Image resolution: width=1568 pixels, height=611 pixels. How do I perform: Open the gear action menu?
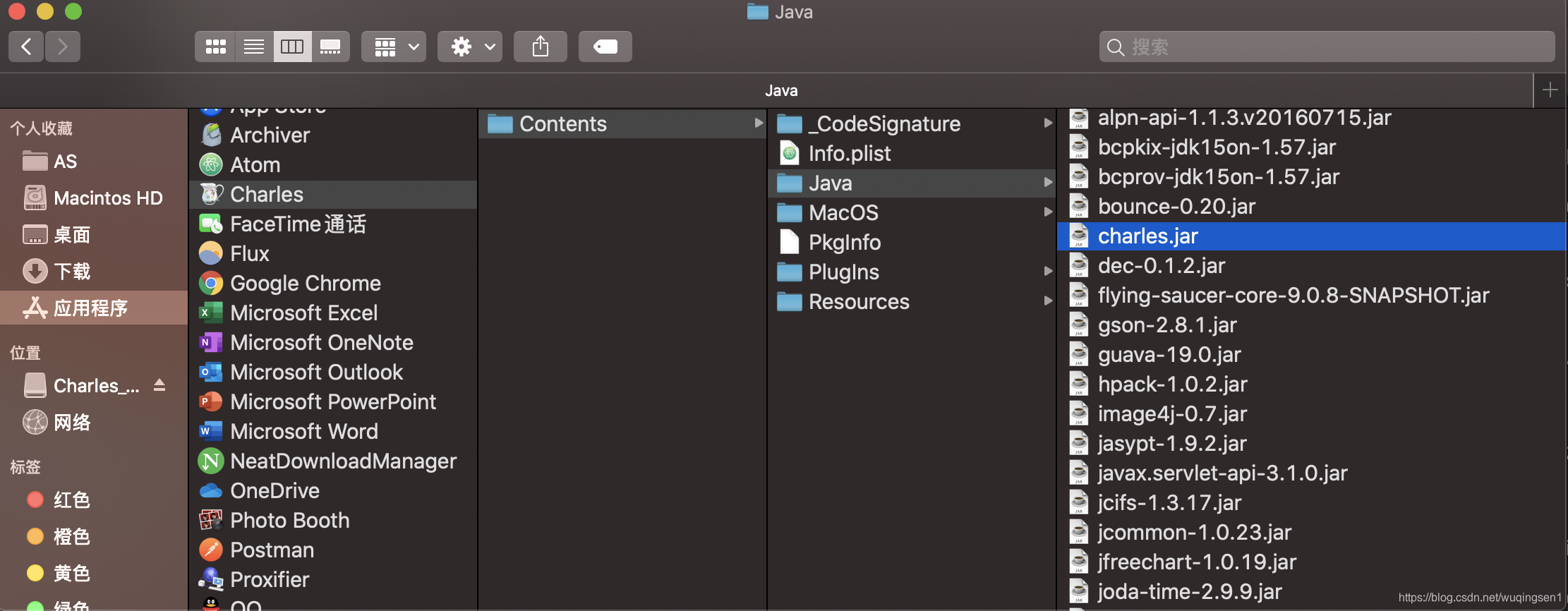pyautogui.click(x=470, y=47)
